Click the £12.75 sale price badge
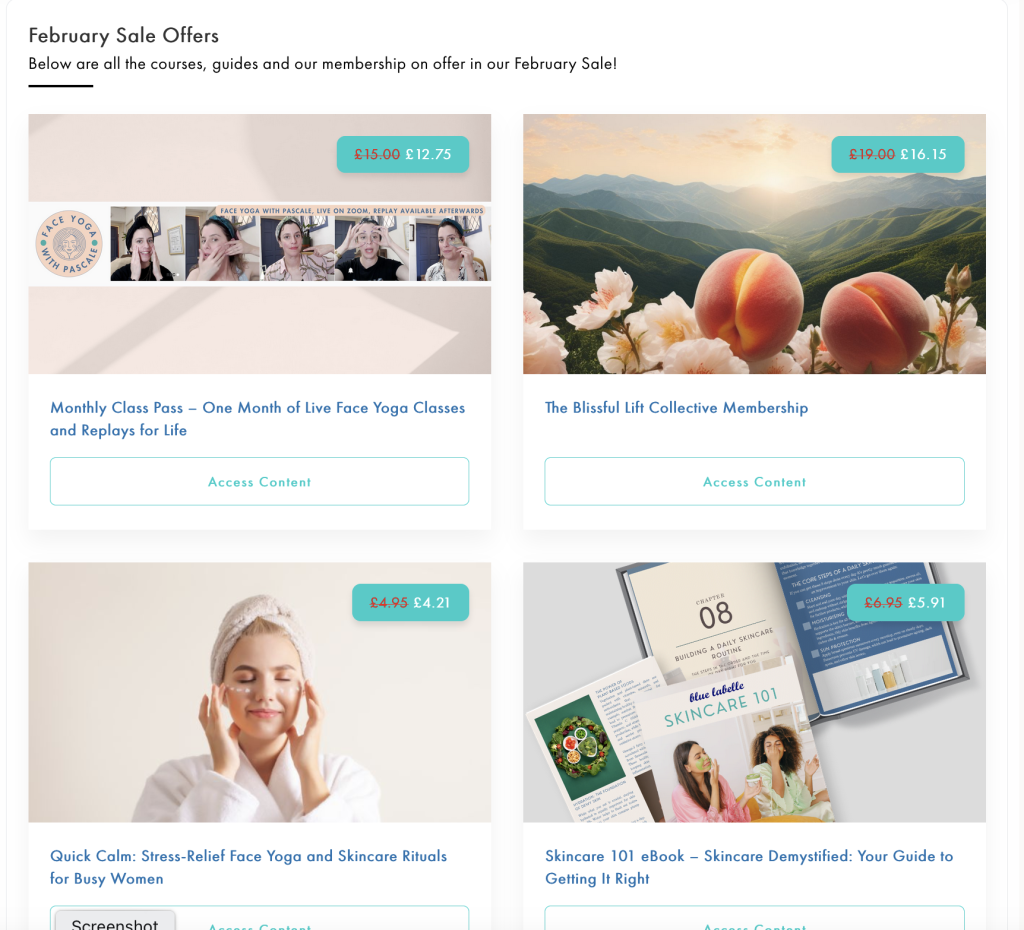Screen dimensions: 1024x930 pyautogui.click(x=403, y=154)
